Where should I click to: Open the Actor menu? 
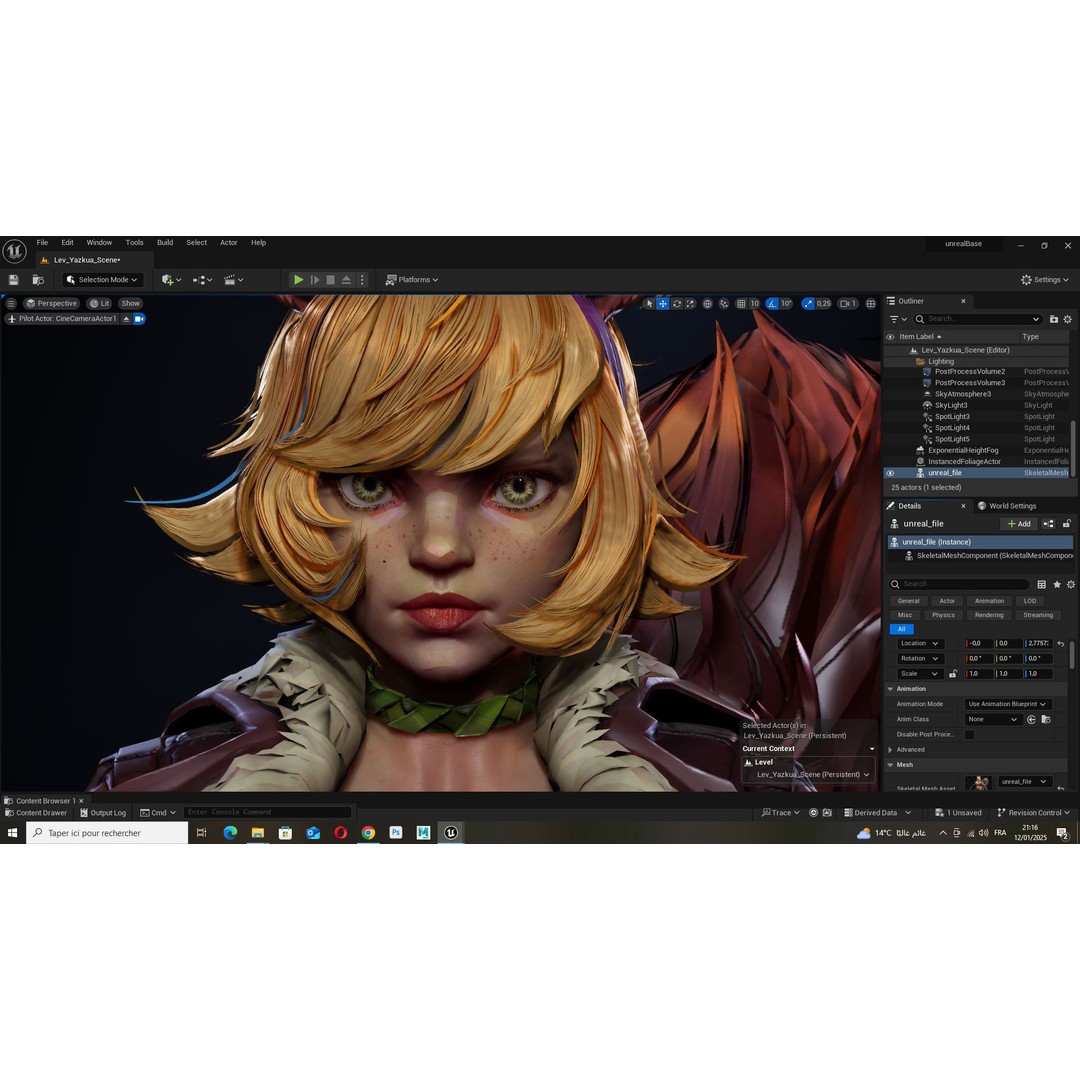click(229, 242)
